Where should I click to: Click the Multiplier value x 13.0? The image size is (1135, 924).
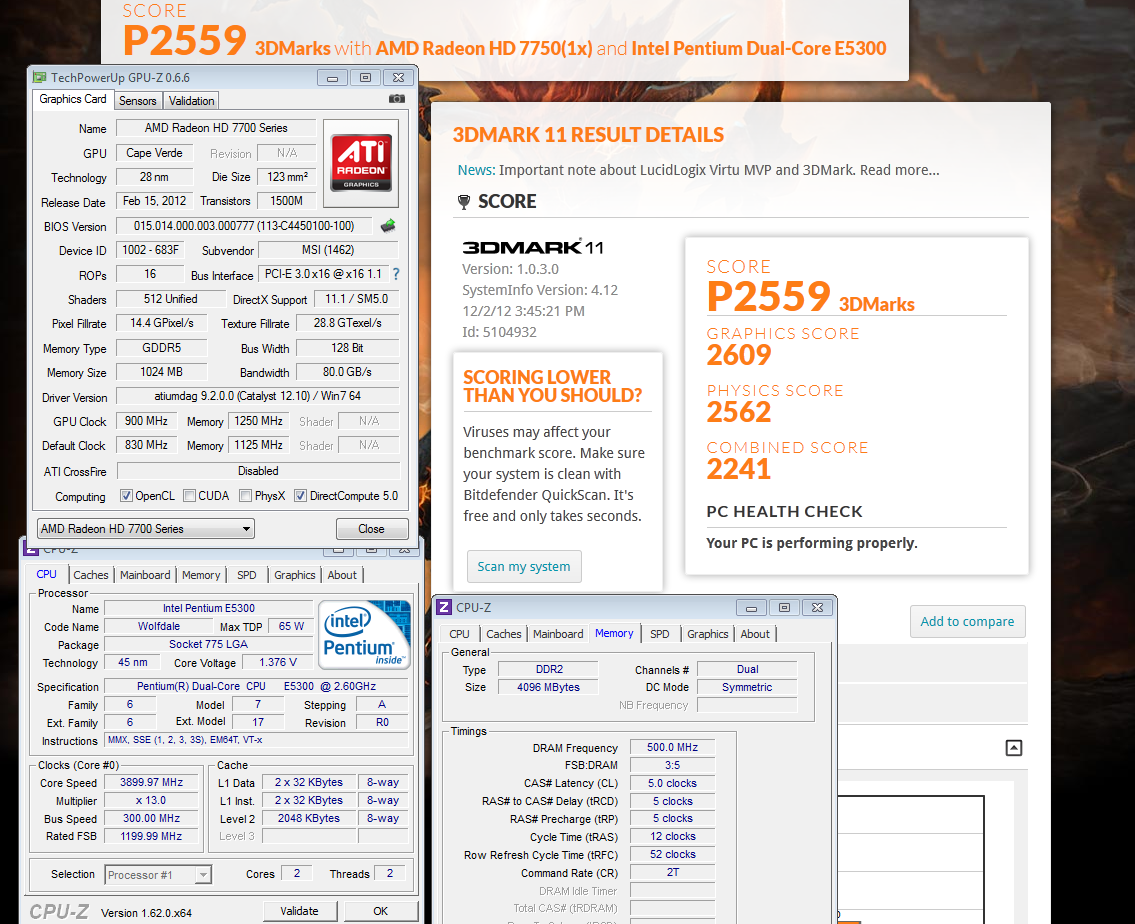pyautogui.click(x=151, y=800)
